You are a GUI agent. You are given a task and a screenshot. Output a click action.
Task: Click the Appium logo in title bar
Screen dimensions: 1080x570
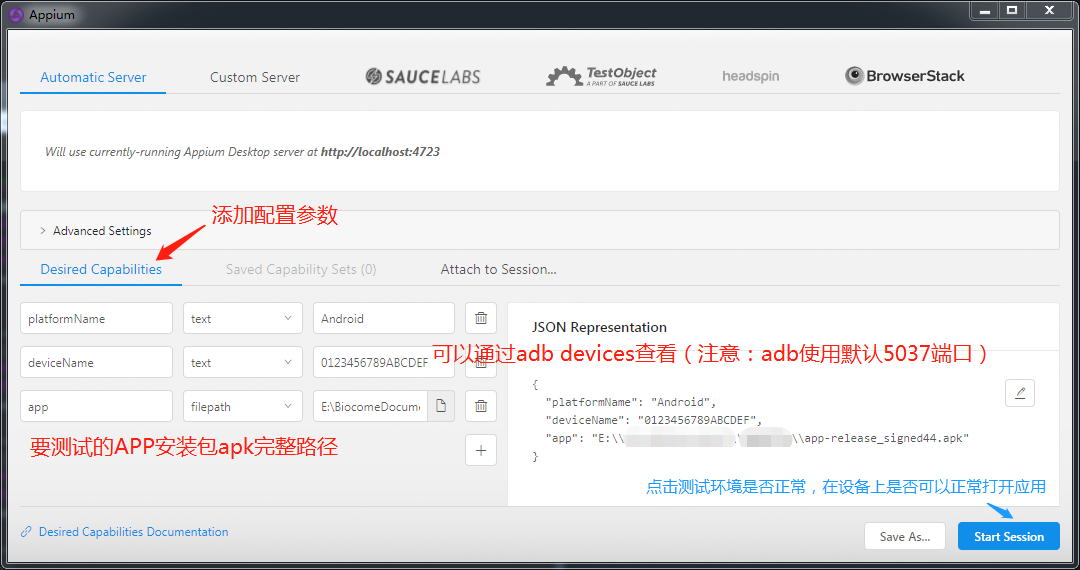17,14
